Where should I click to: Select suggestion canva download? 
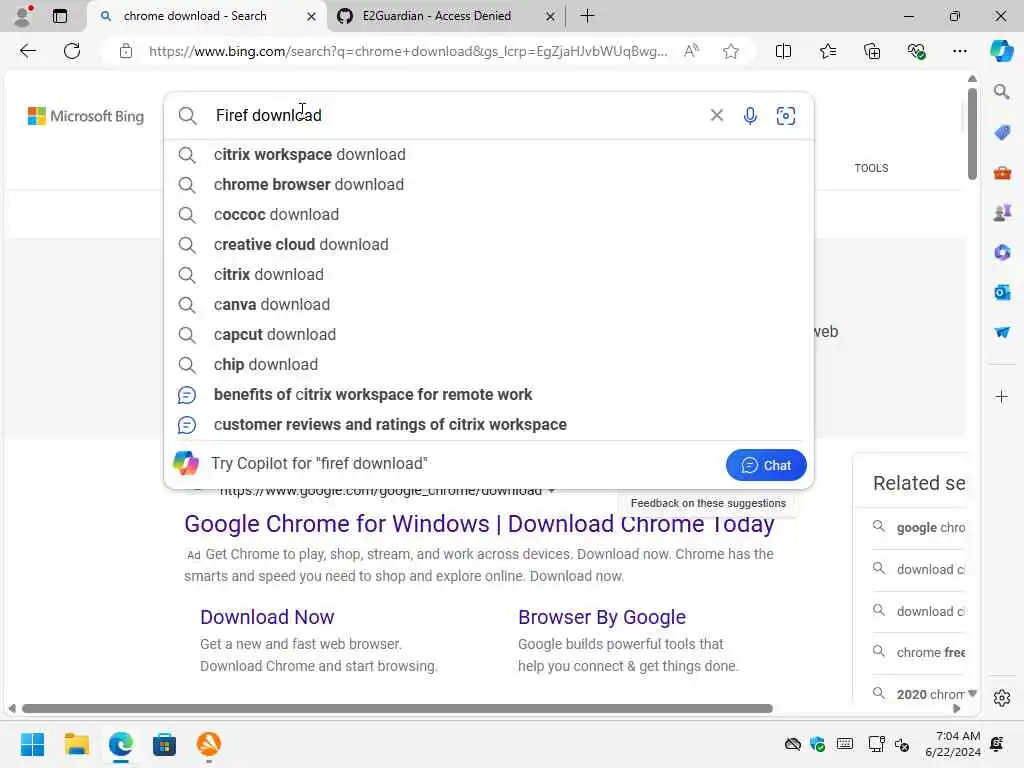pyautogui.click(x=488, y=305)
